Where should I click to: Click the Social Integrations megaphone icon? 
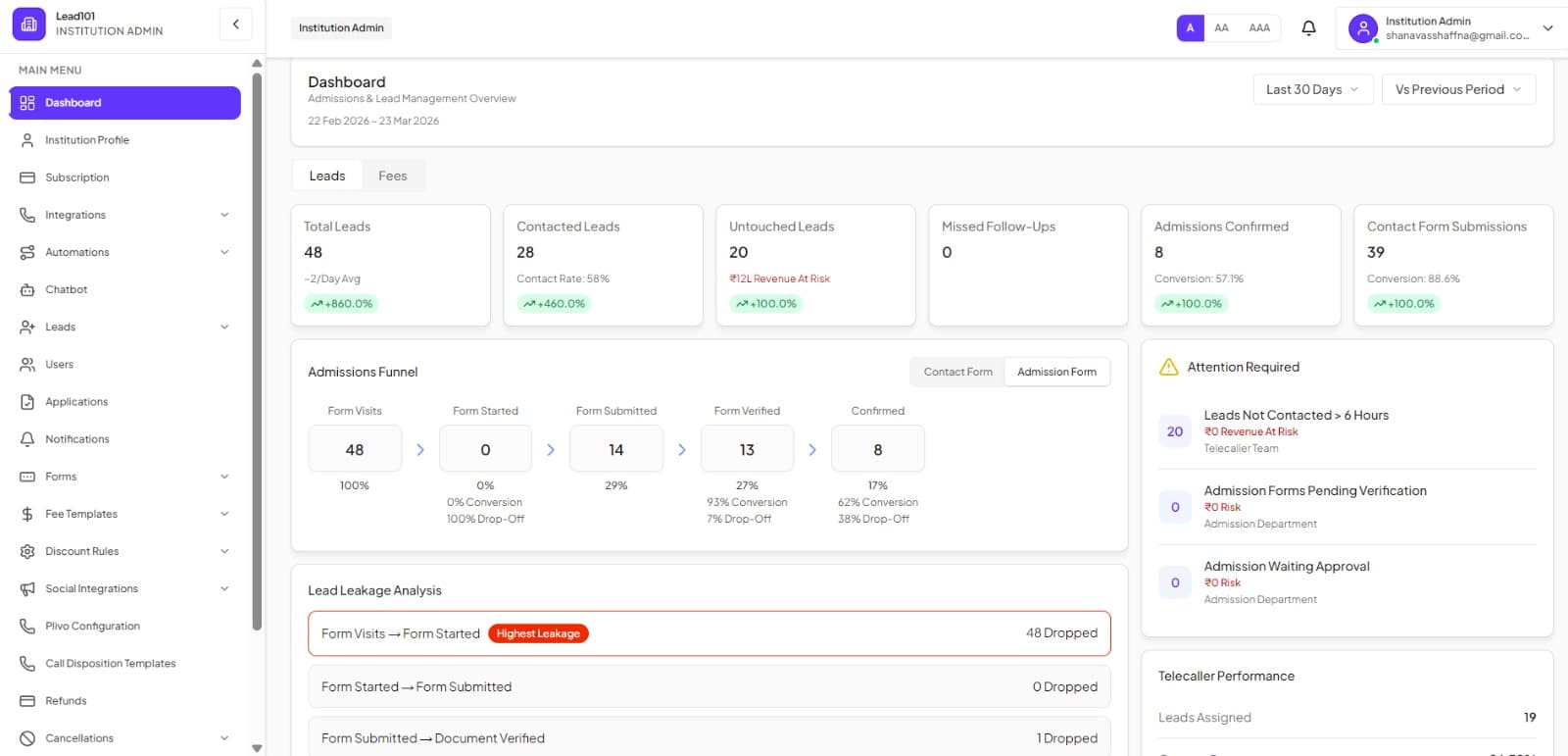coord(27,588)
